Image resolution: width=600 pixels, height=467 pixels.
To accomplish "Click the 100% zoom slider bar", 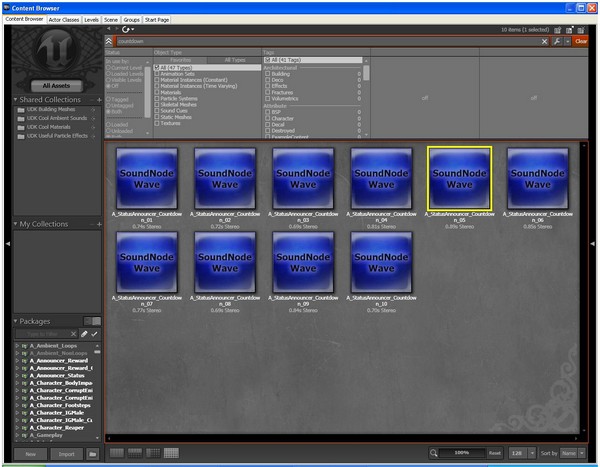I will (462, 453).
